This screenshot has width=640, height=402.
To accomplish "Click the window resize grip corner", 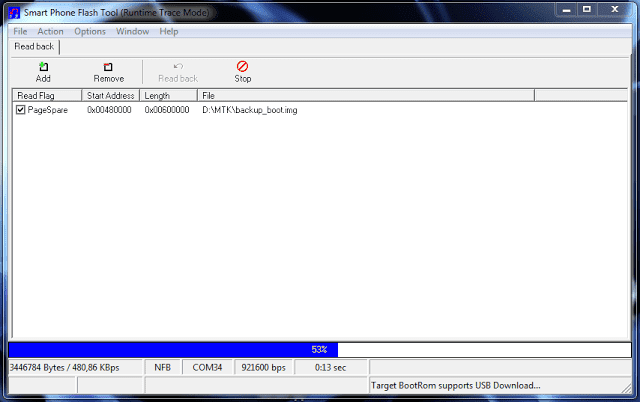I will (626, 389).
